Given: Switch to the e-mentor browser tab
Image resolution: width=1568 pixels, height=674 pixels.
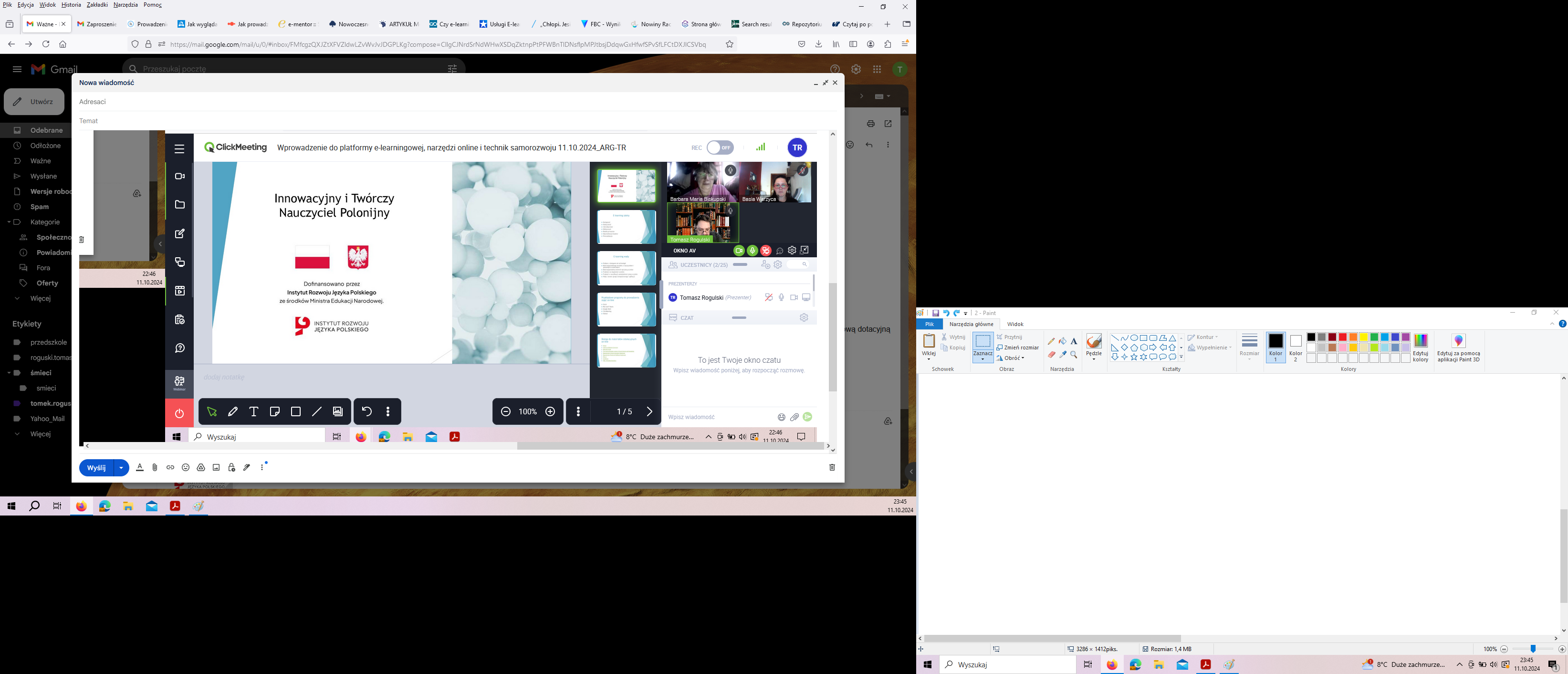Looking at the screenshot, I should coord(298,24).
